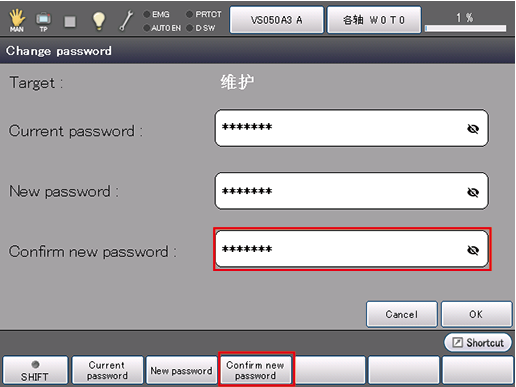The image size is (516, 387).
Task: Open the VS050A3 A robot selector
Action: [x=277, y=20]
